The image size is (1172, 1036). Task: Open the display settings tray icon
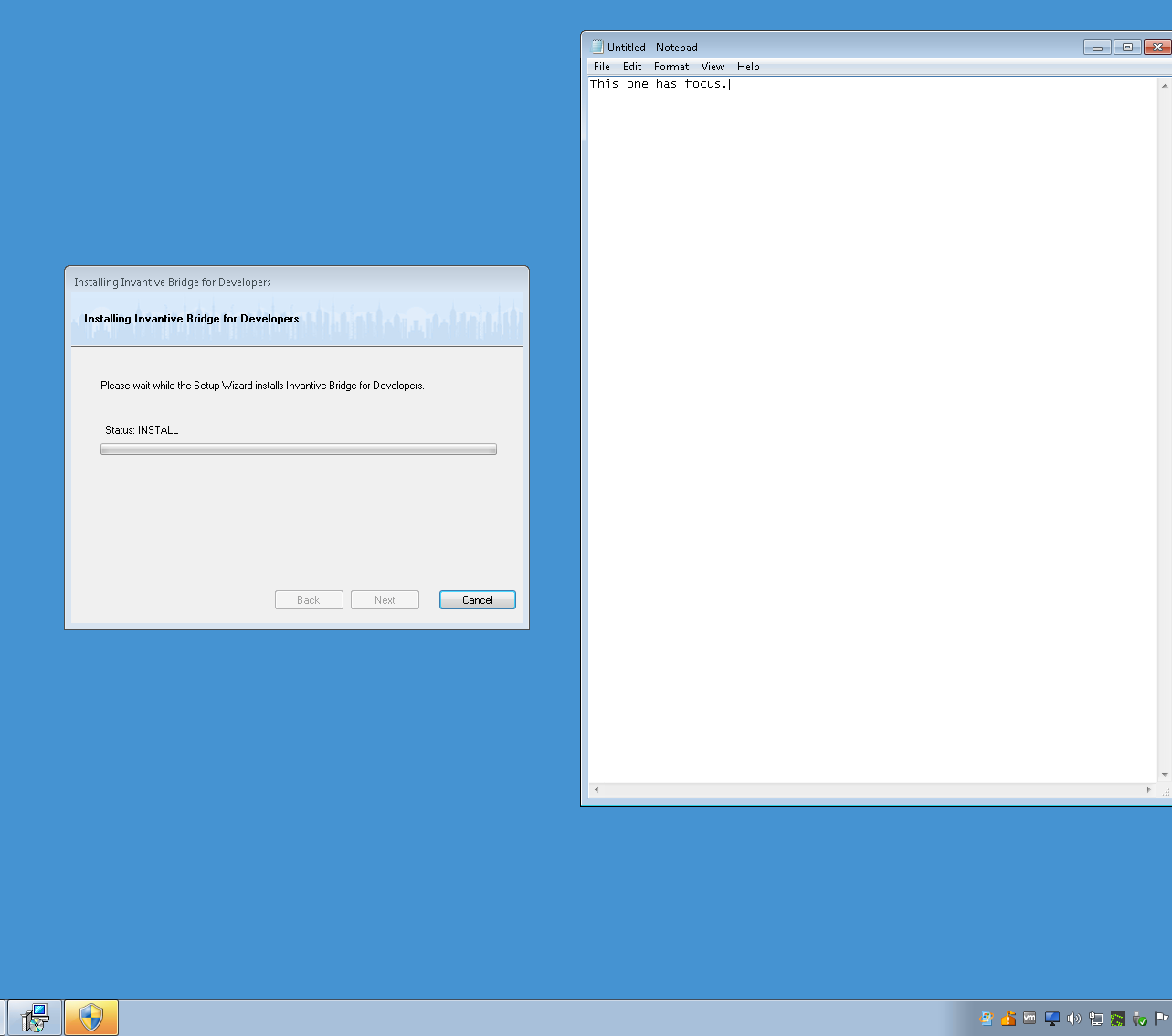[1051, 1018]
